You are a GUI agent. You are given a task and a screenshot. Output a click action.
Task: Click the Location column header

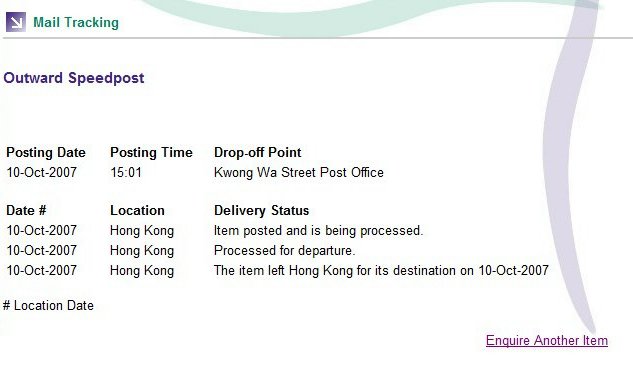click(x=137, y=211)
